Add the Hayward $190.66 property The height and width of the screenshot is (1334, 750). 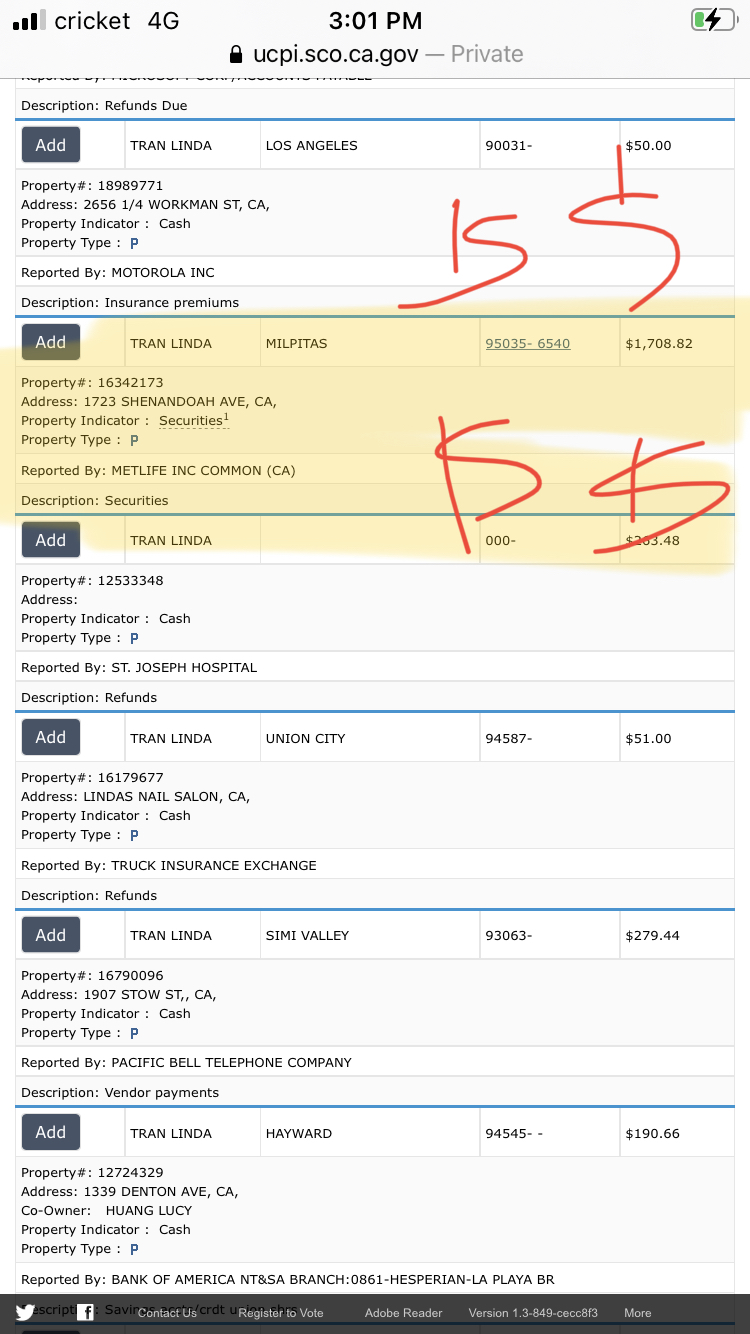click(x=51, y=1132)
